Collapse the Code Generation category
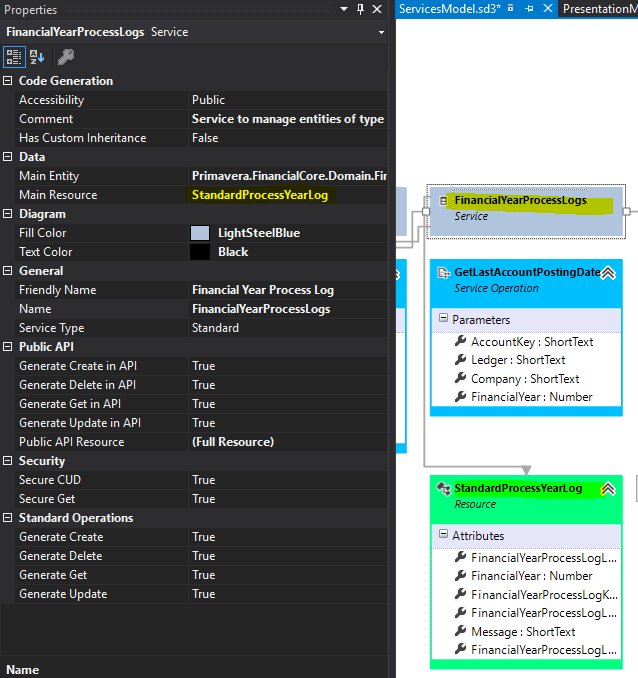This screenshot has width=638, height=678. pos(8,80)
